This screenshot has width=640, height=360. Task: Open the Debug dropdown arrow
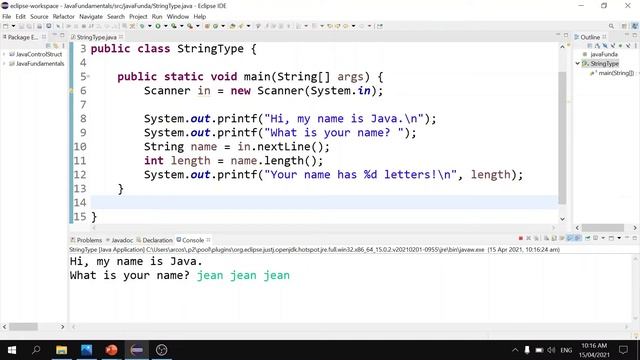point(149,26)
